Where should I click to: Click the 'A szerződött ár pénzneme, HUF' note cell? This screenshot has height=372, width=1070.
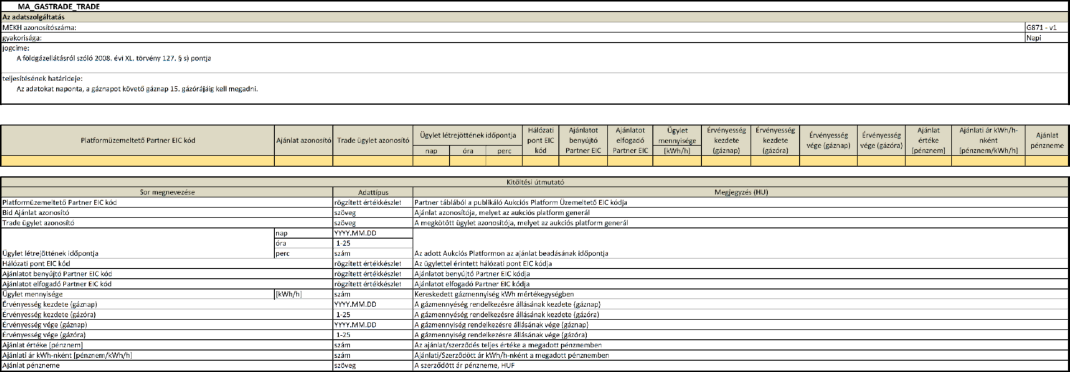pyautogui.click(x=740, y=365)
